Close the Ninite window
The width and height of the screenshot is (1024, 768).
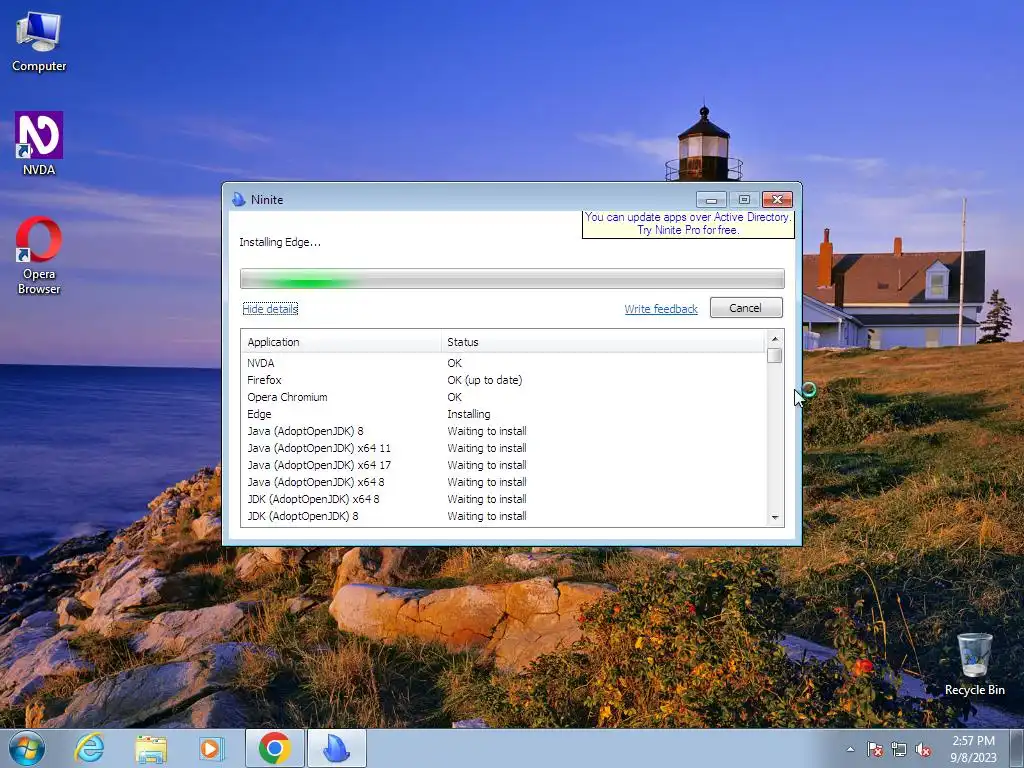[777, 199]
